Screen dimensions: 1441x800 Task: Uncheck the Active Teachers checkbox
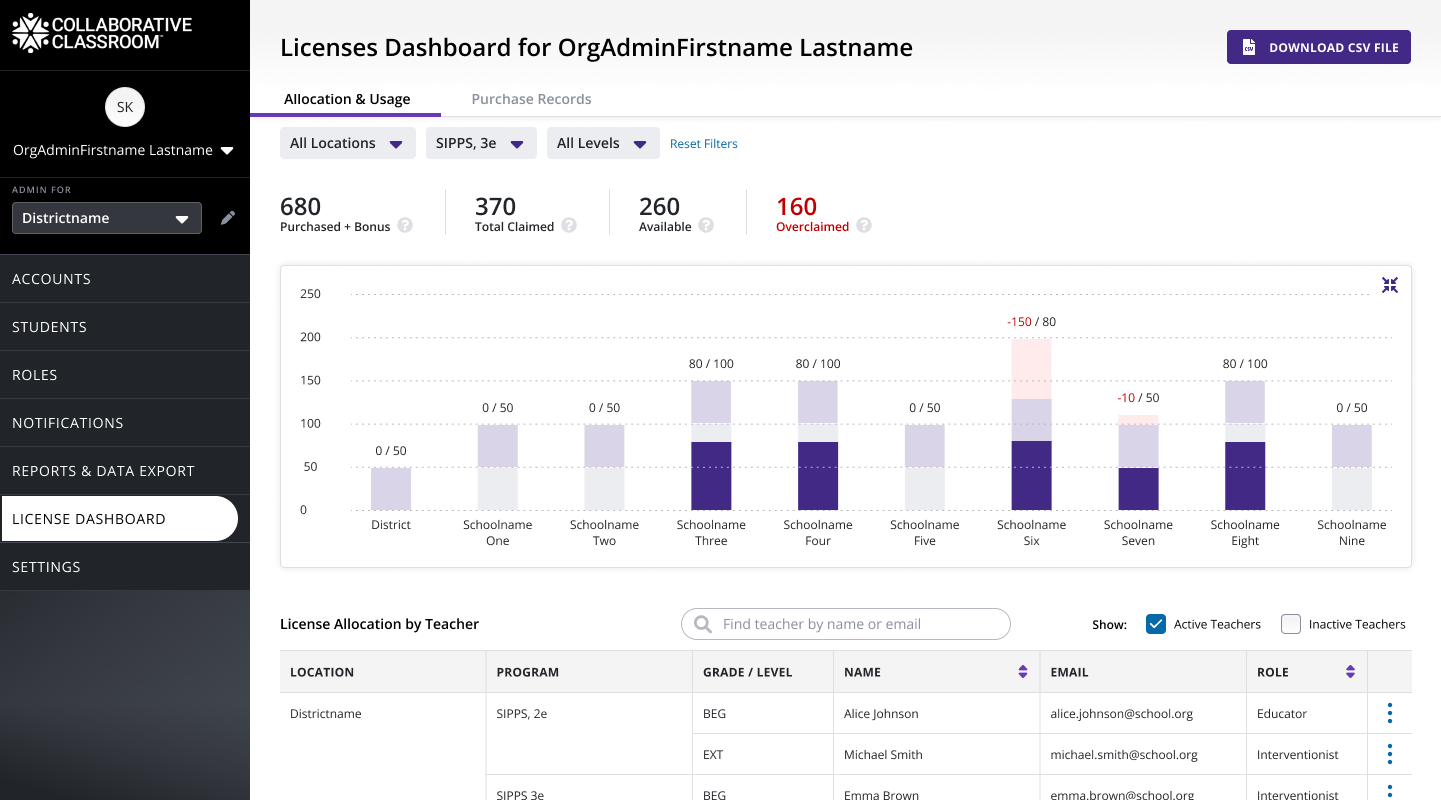(1156, 624)
